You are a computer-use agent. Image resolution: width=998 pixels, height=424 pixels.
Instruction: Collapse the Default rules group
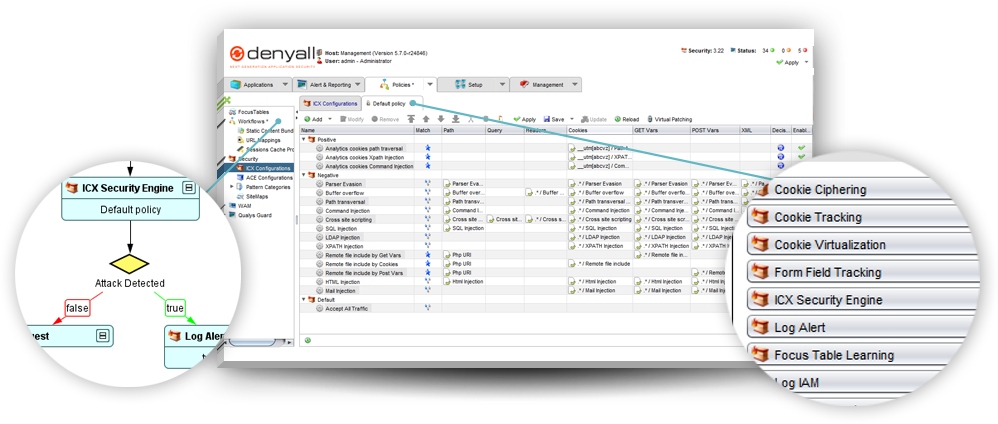click(304, 299)
